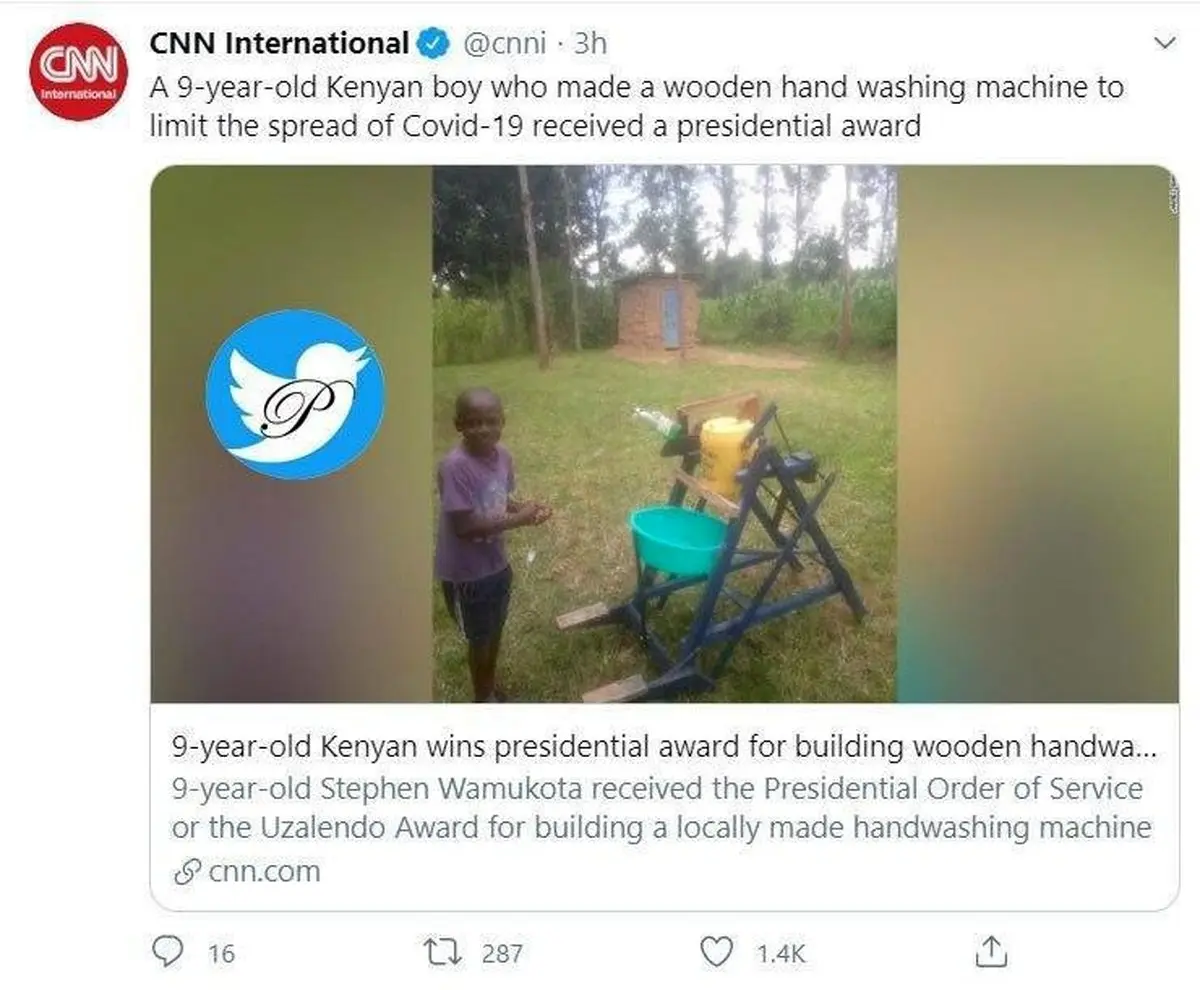Screen dimensions: 1200x990
Task: Open the tweet's 3h timestamp
Action: (591, 44)
